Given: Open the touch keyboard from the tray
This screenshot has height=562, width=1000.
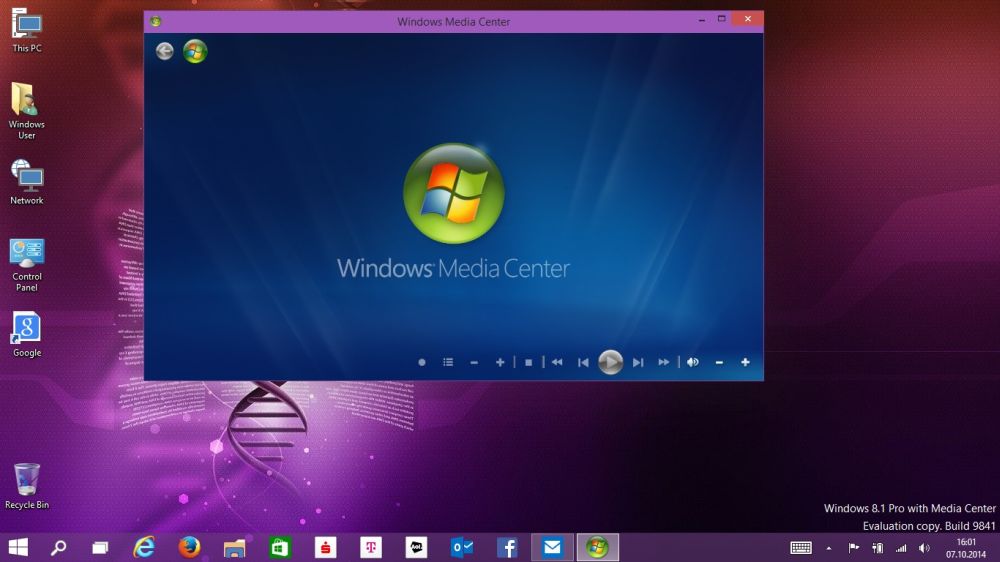Looking at the screenshot, I should [x=801, y=547].
